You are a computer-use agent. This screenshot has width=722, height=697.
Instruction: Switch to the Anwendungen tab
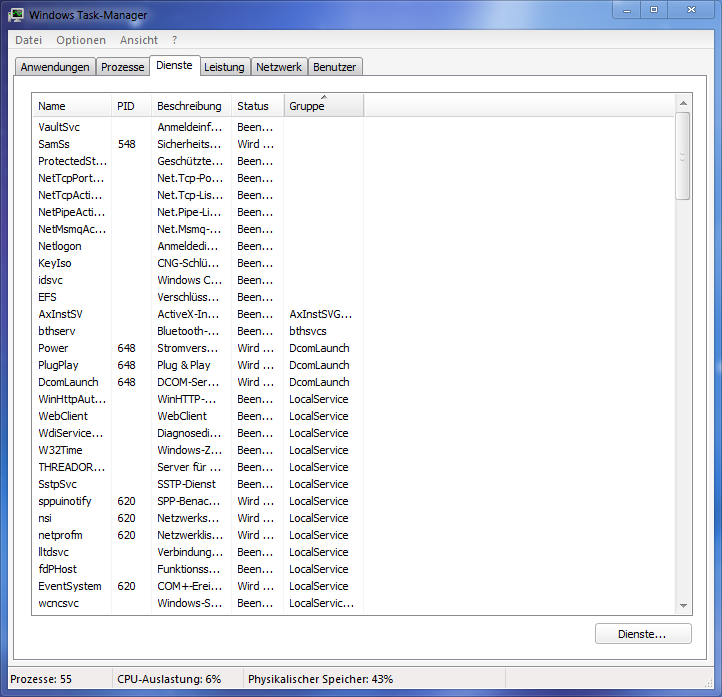tap(55, 67)
